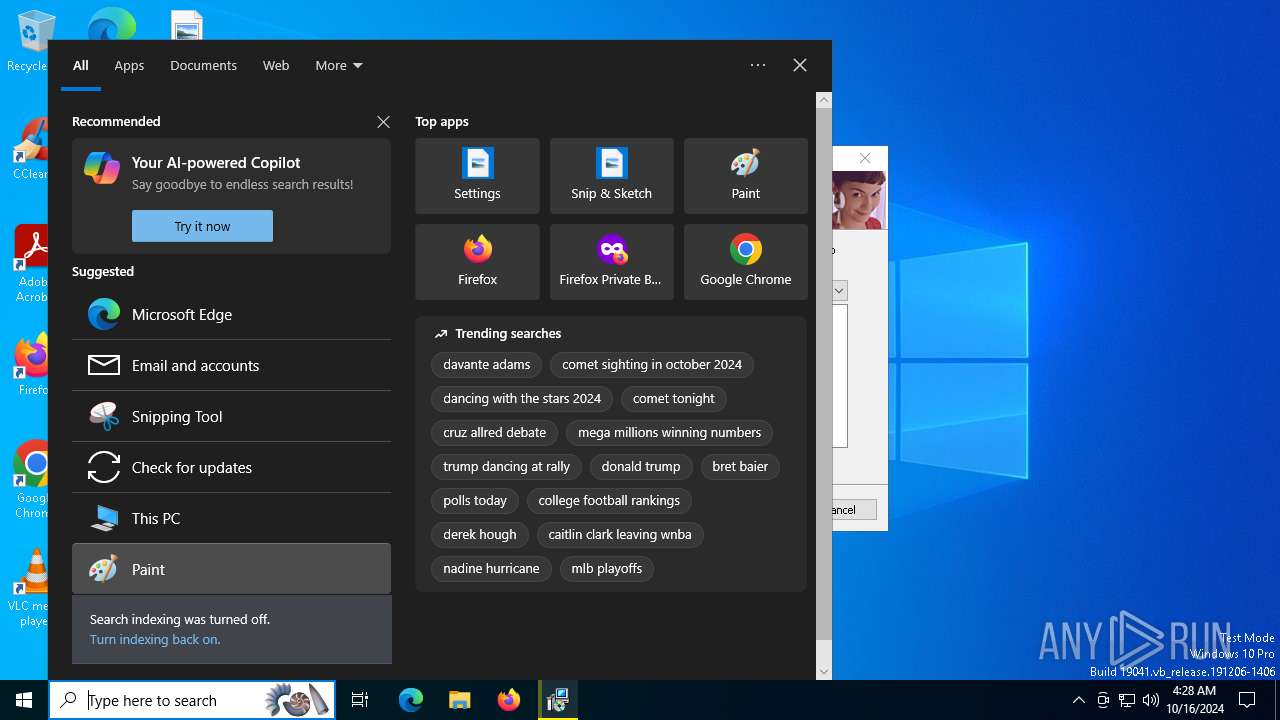Launch Google Chrome tile
The height and width of the screenshot is (720, 1280).
tap(745, 262)
